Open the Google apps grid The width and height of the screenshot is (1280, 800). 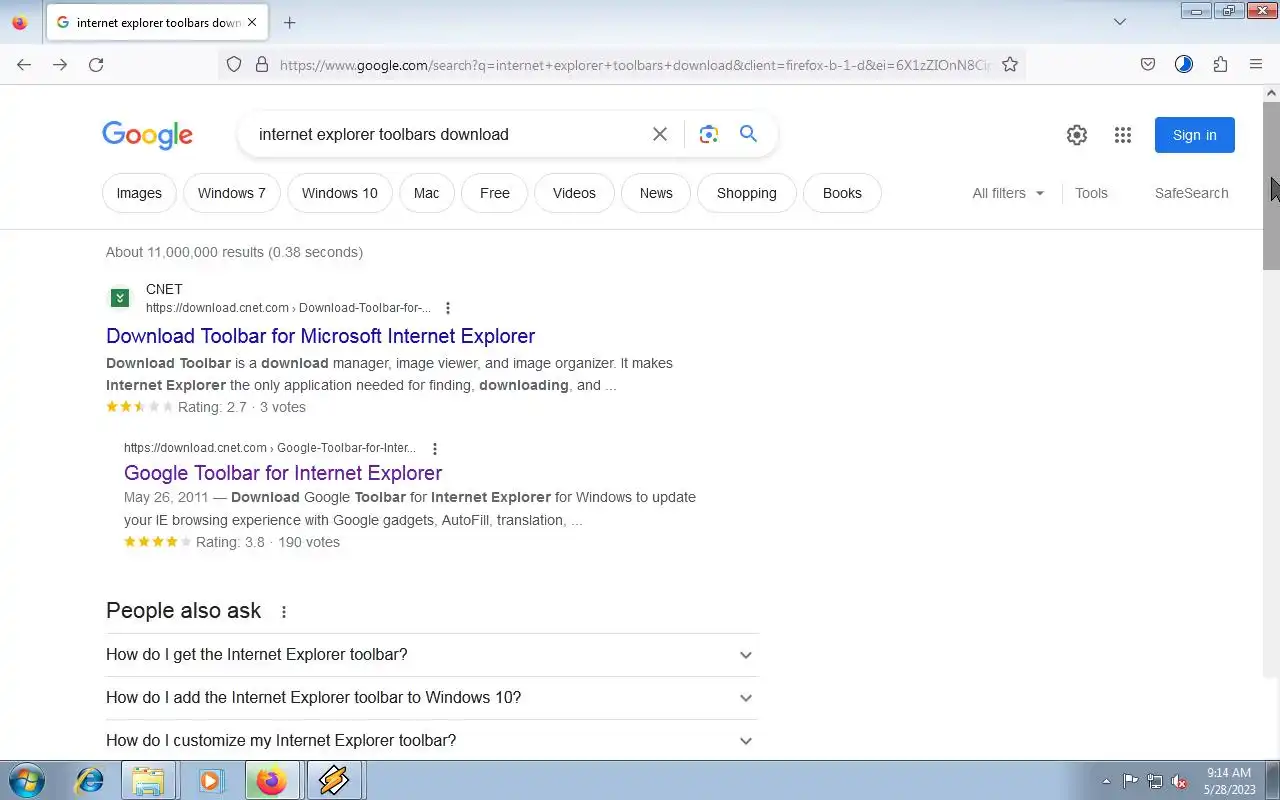[1123, 135]
